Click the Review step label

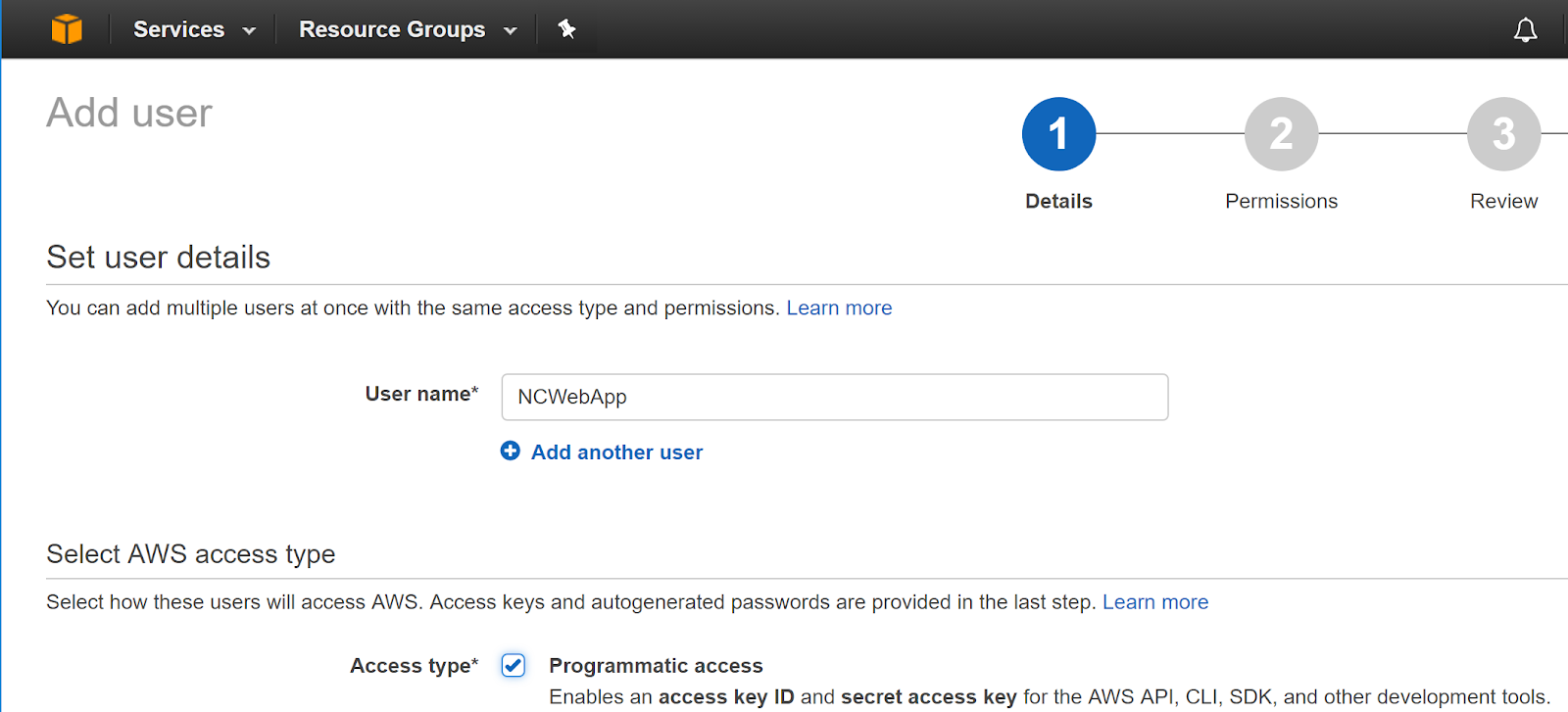pos(1503,201)
